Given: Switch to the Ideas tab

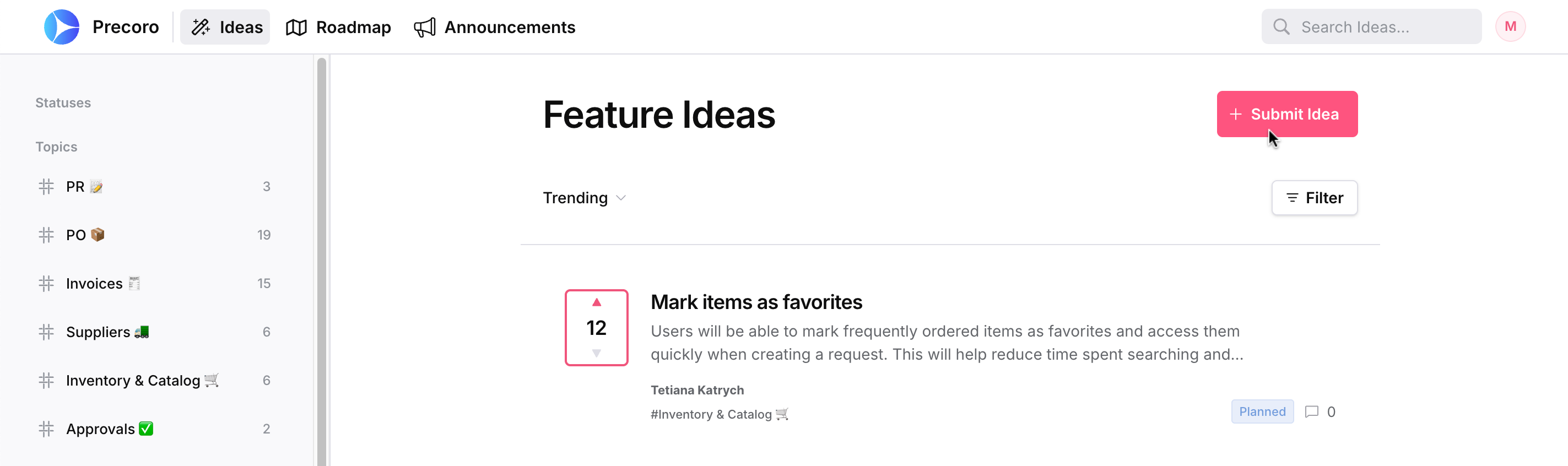Looking at the screenshot, I should [225, 28].
